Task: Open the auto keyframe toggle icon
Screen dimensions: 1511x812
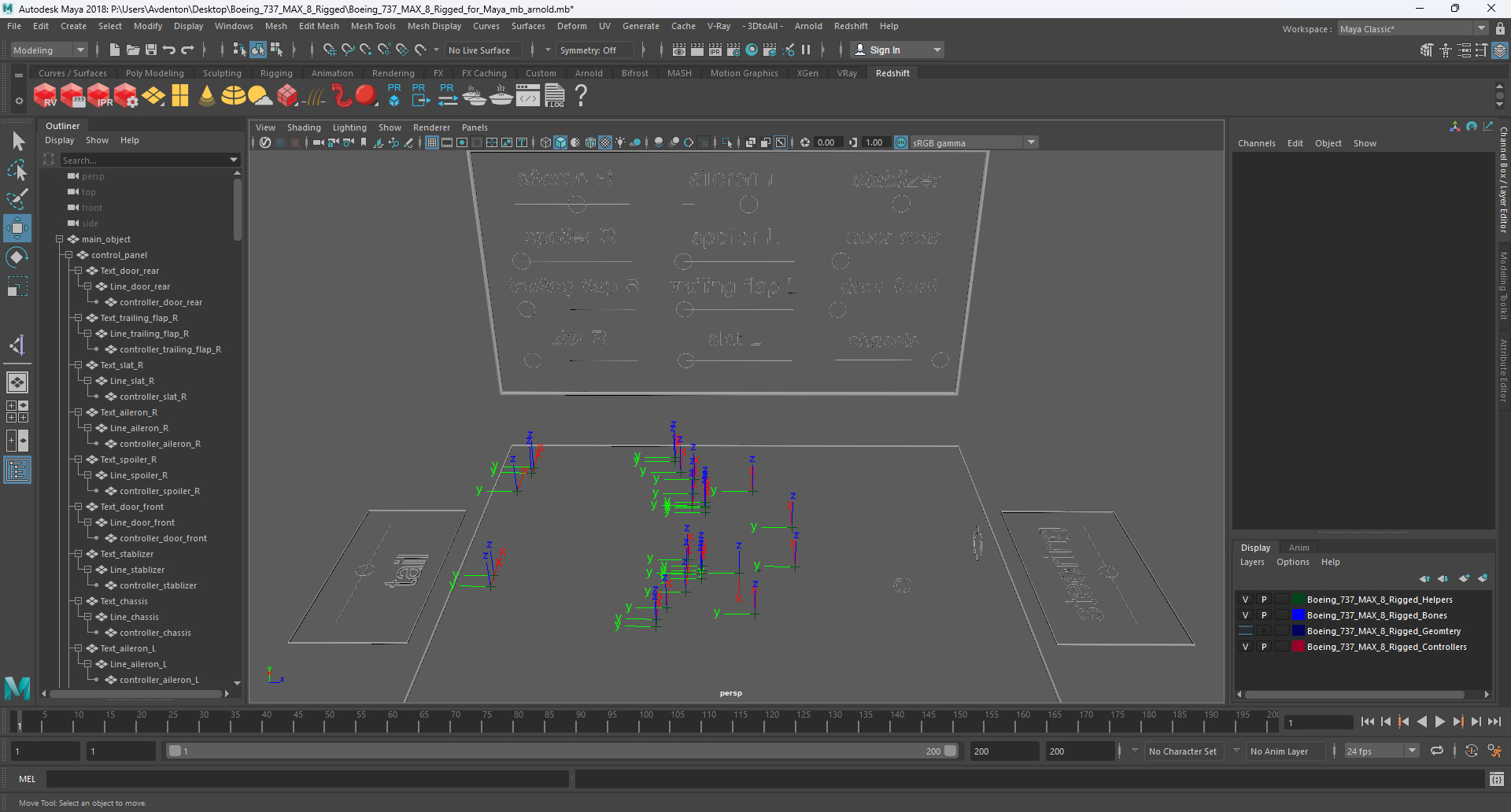Action: click(x=1471, y=751)
